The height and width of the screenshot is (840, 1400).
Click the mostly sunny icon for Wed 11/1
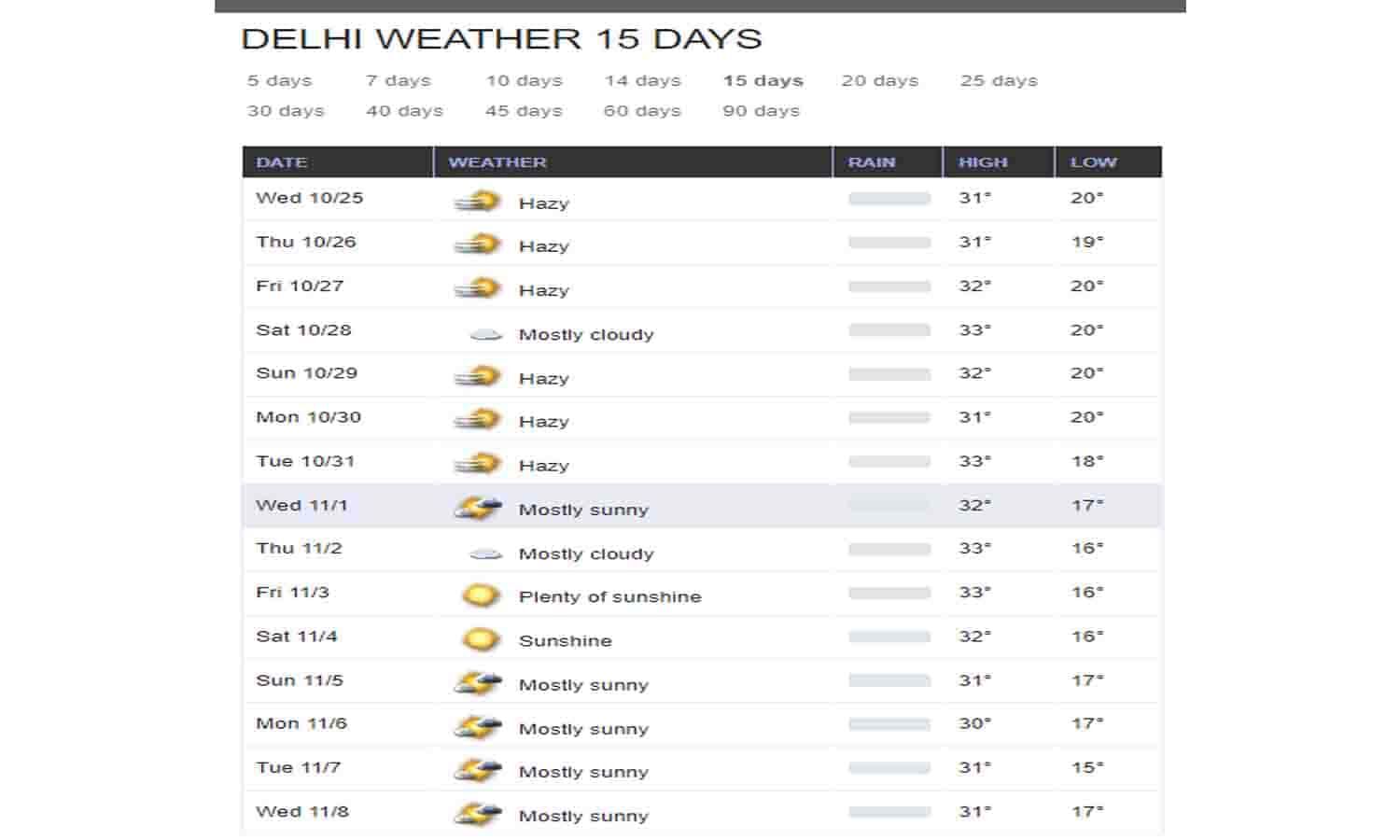[x=479, y=505]
